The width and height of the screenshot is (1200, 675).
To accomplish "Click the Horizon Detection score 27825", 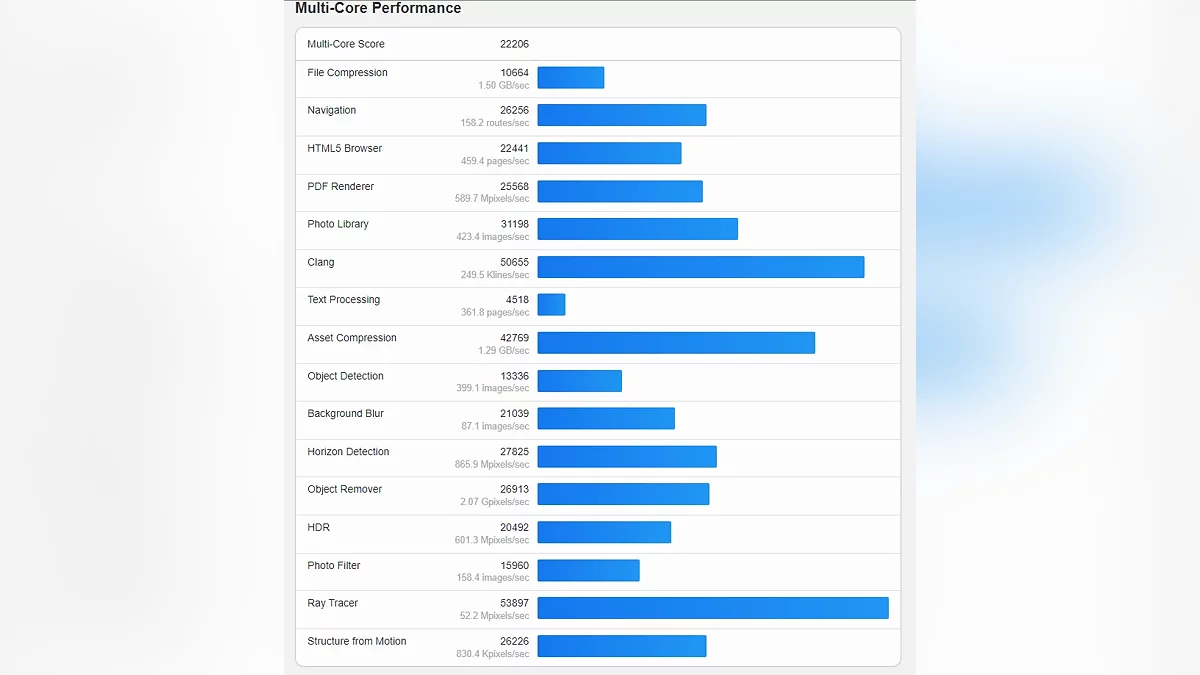I will (x=514, y=452).
